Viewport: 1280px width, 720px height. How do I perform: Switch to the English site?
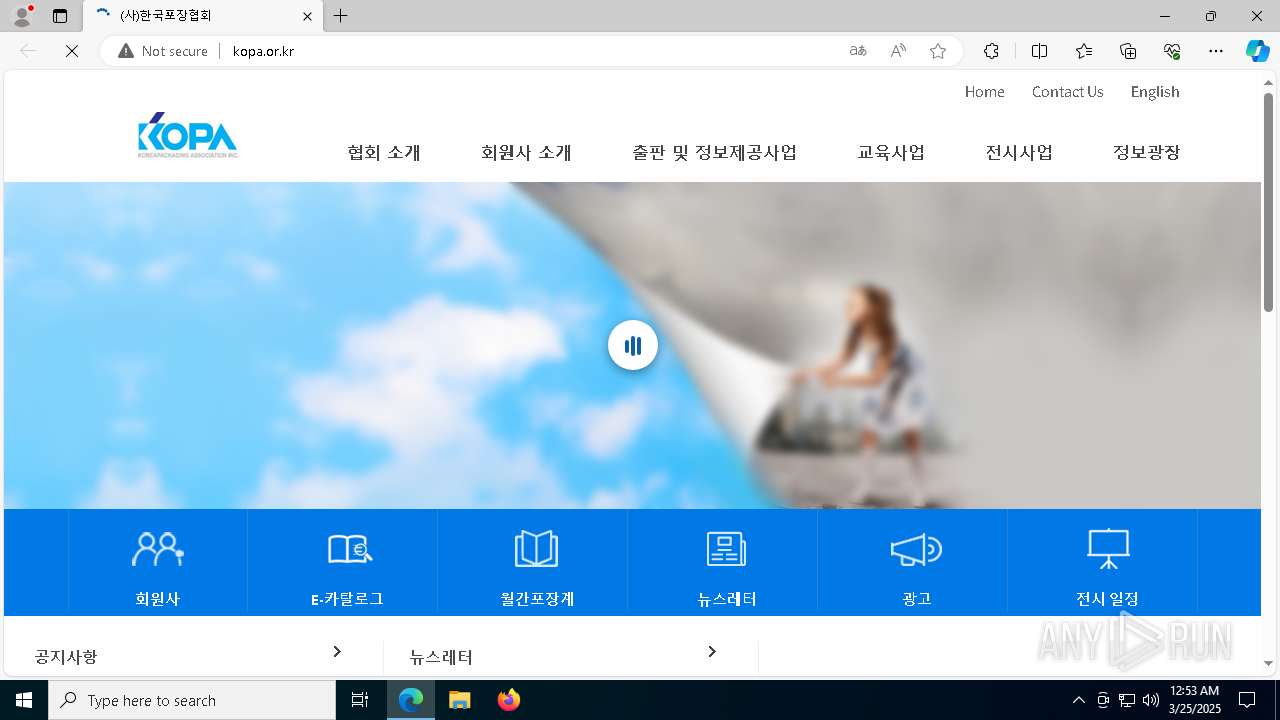coord(1155,91)
